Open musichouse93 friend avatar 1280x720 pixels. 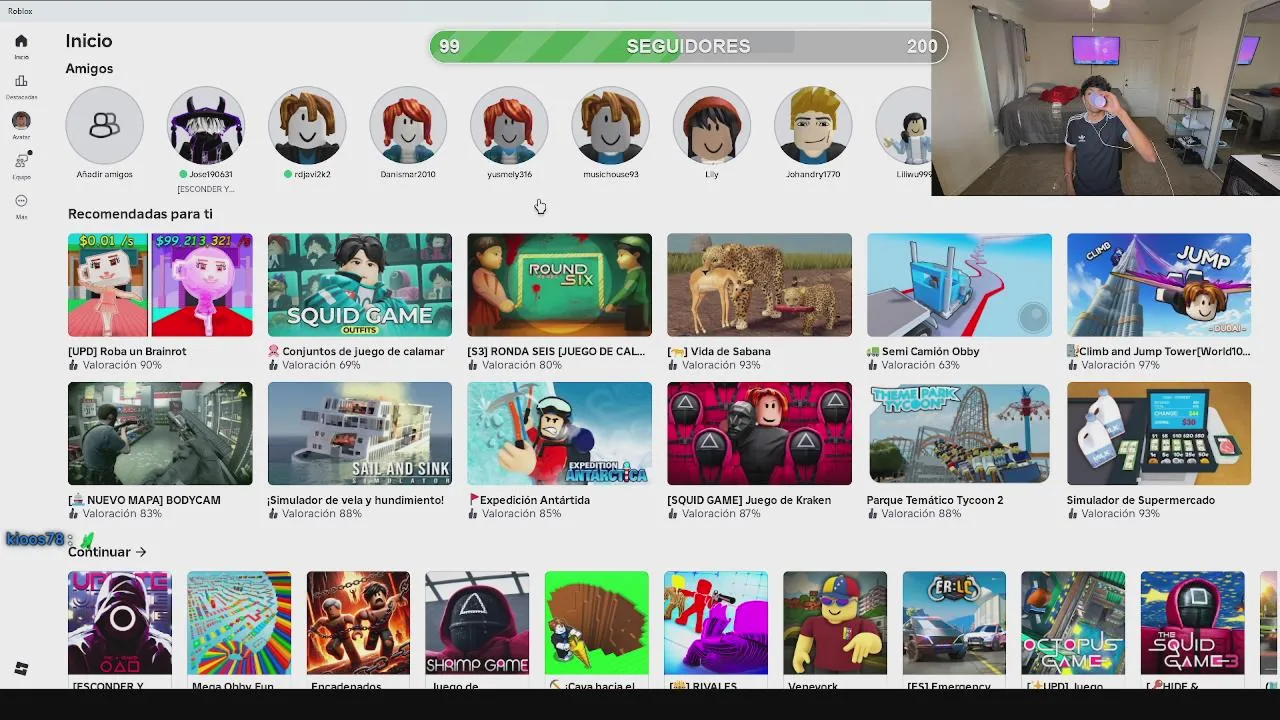[x=610, y=125]
